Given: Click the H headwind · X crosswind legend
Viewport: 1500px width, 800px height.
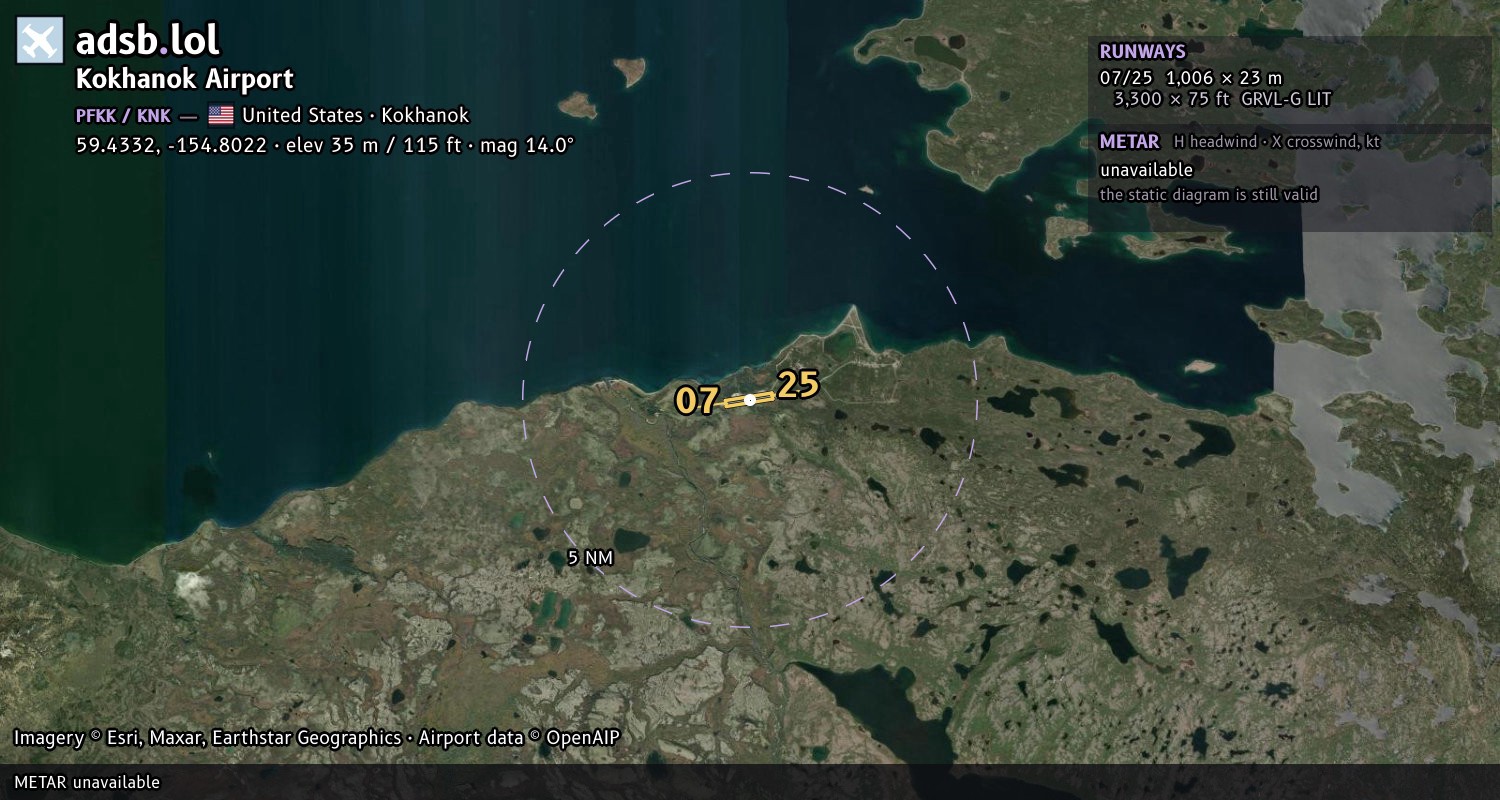Looking at the screenshot, I should point(1277,142).
